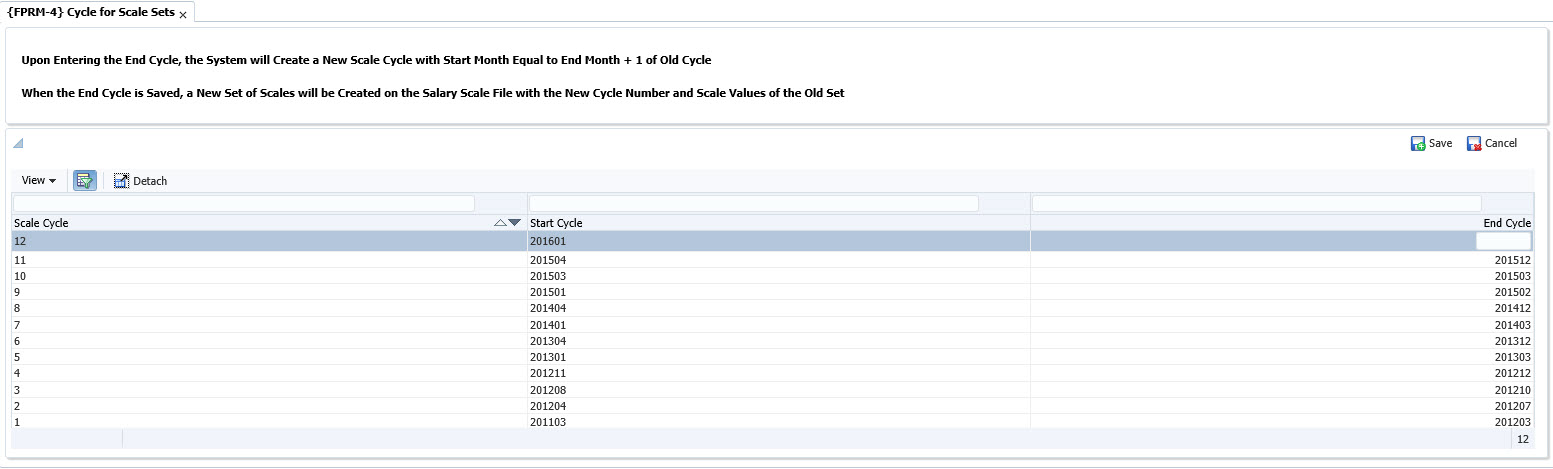Click the Save disk icon
The width and height of the screenshot is (1553, 469).
pyautogui.click(x=1418, y=144)
